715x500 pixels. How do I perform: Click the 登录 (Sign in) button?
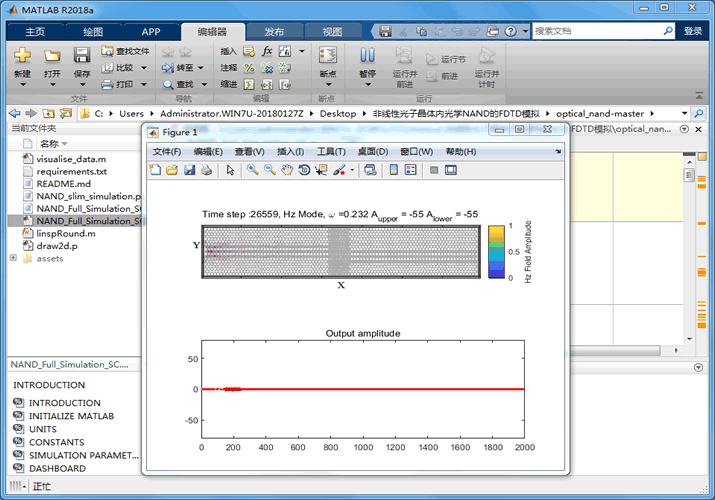(x=693, y=31)
